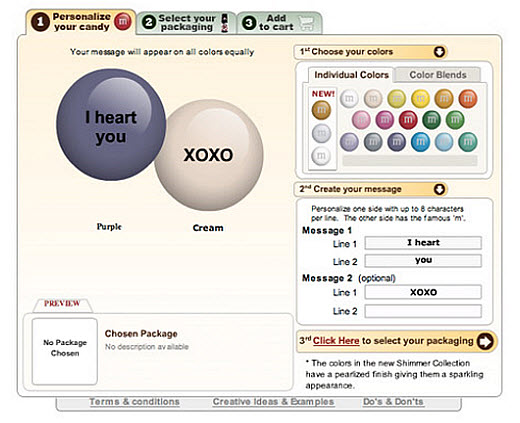Collapse the Create your message section arrow
Viewport: 520px width, 423px height.
439,189
